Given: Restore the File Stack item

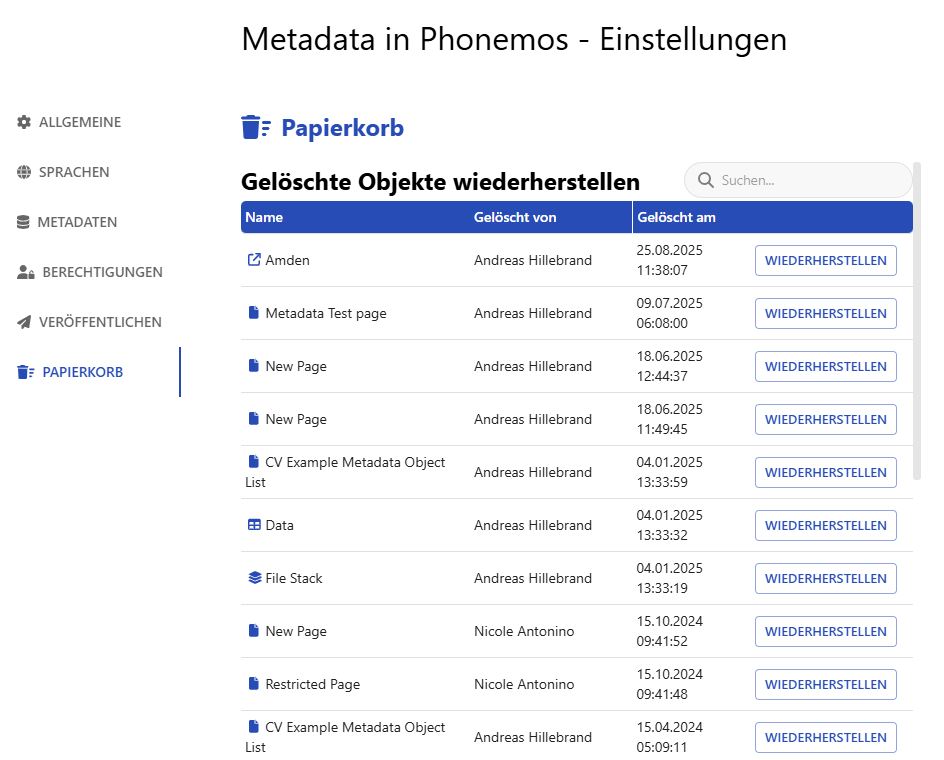Looking at the screenshot, I should point(825,578).
